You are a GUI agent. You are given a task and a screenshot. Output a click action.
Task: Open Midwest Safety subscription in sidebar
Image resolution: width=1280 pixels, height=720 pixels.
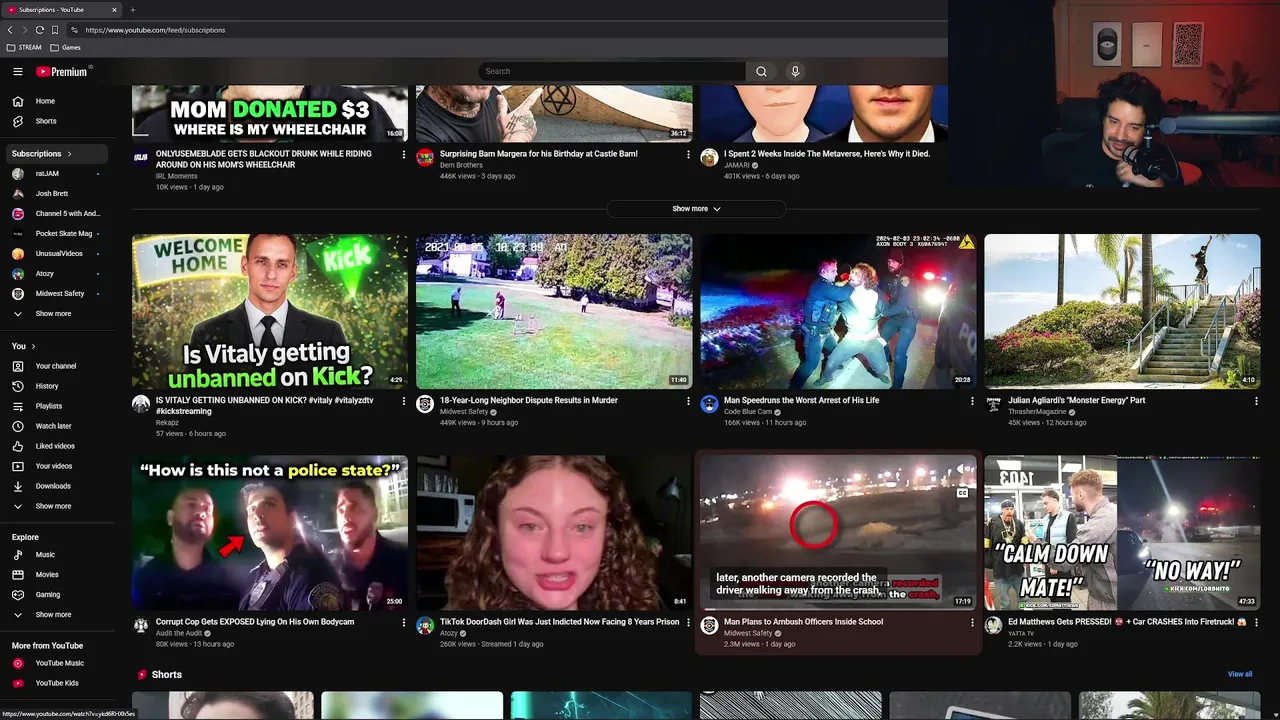pos(56,293)
